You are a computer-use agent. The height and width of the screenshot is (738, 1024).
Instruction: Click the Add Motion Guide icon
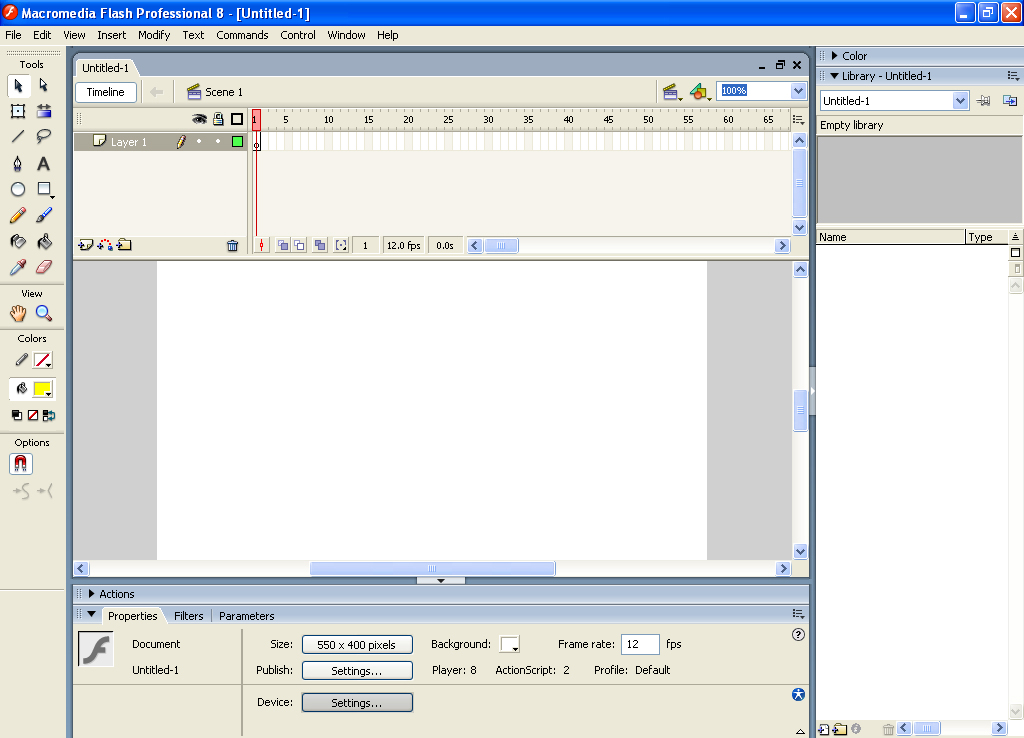104,246
